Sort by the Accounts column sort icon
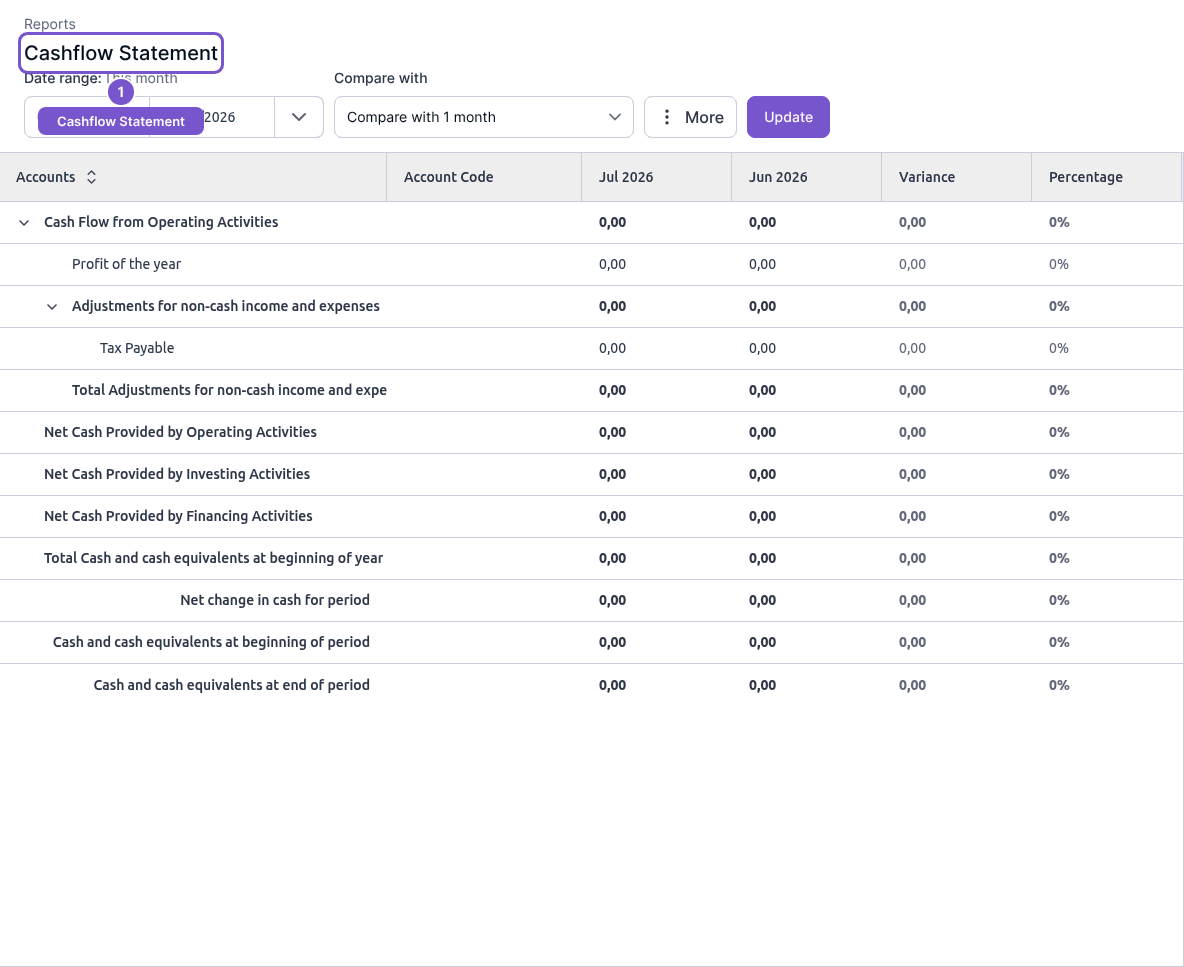1184x967 pixels. click(91, 177)
